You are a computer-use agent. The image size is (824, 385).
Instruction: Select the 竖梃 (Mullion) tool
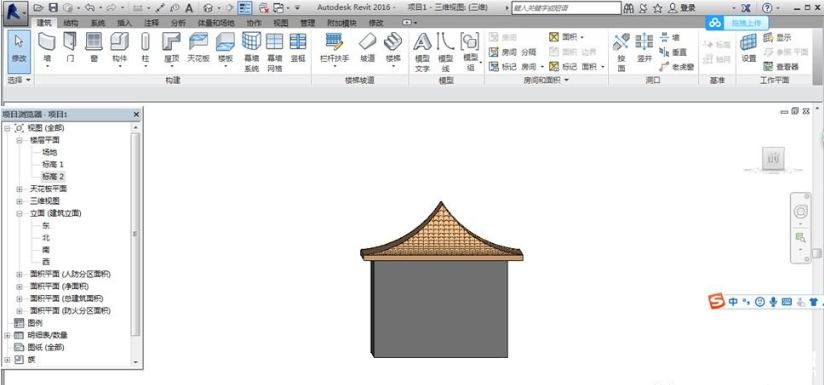pos(298,48)
